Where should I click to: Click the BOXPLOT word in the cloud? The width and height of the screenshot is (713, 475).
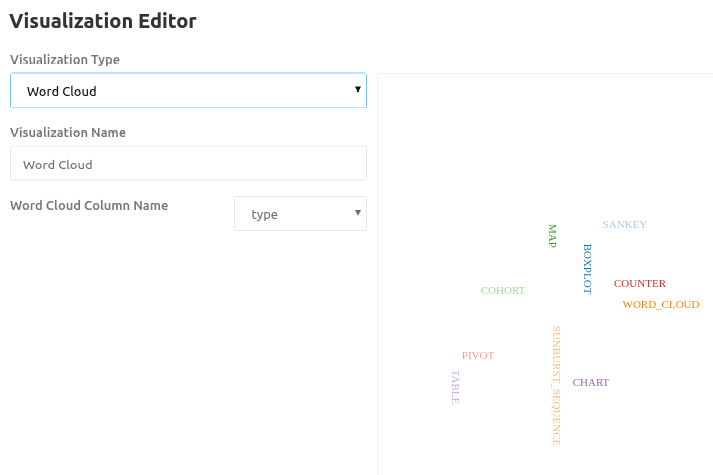click(587, 269)
